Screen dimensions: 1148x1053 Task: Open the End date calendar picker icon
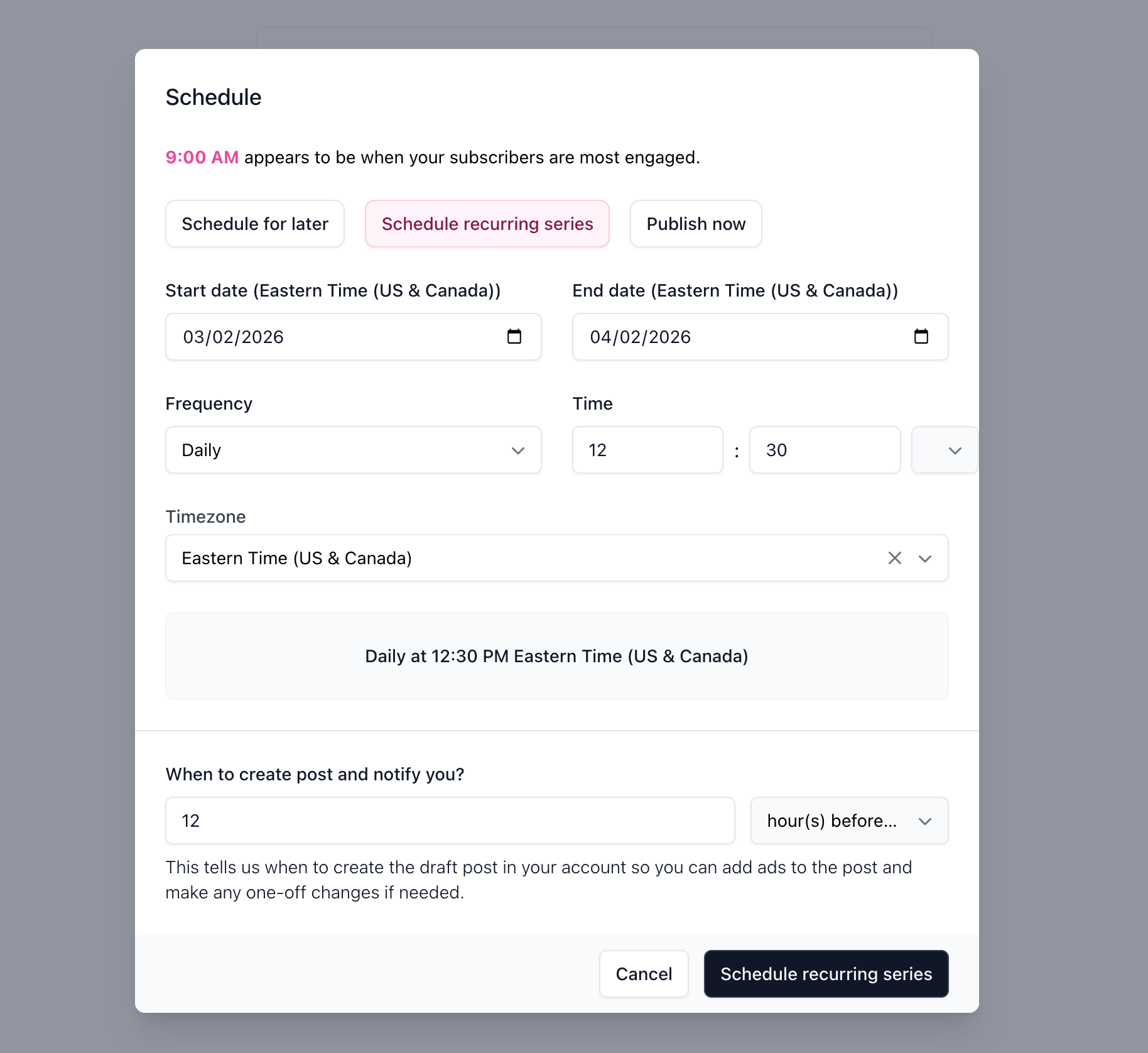921,337
